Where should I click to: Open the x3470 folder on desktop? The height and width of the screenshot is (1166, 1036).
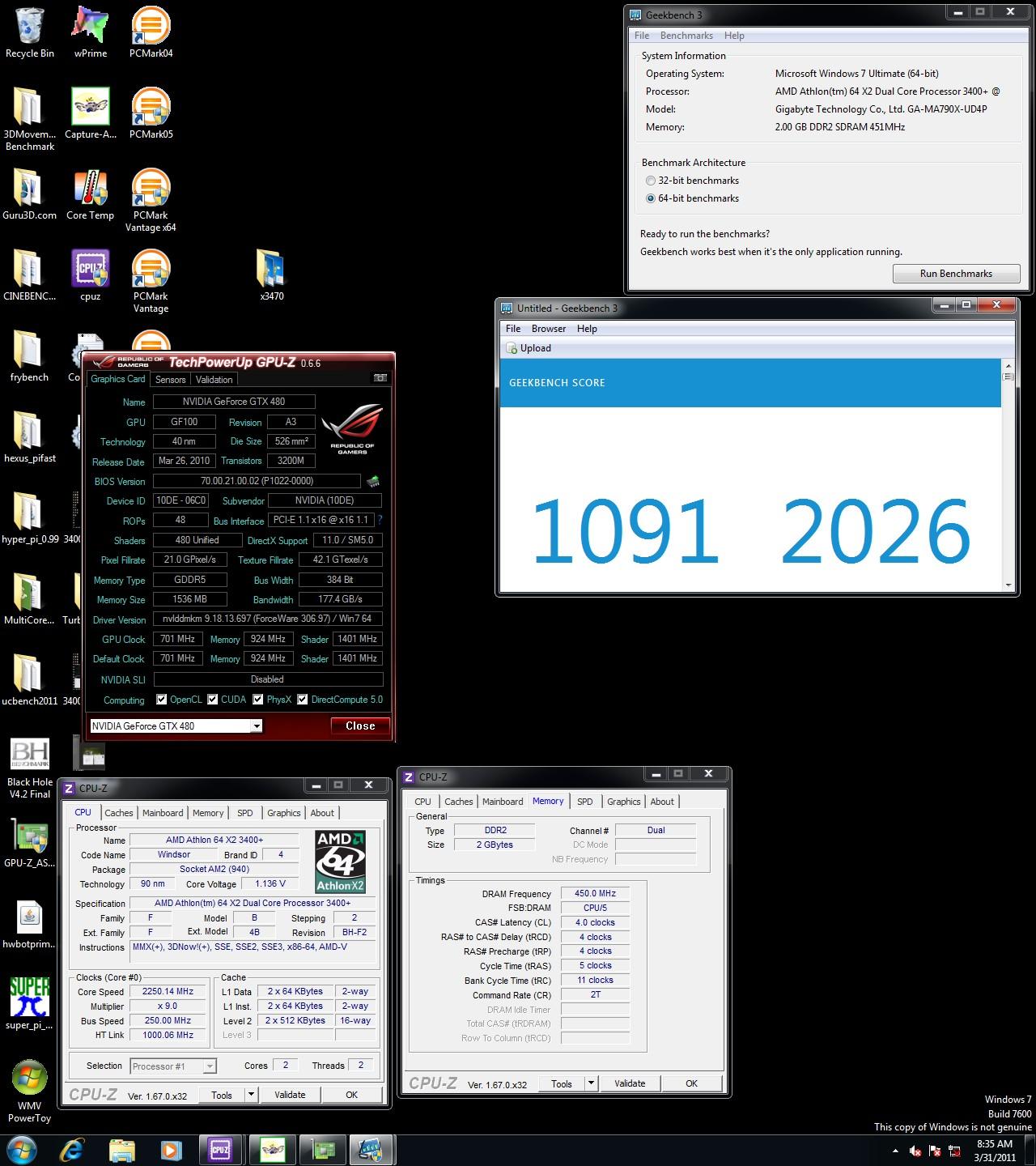pyautogui.click(x=271, y=275)
